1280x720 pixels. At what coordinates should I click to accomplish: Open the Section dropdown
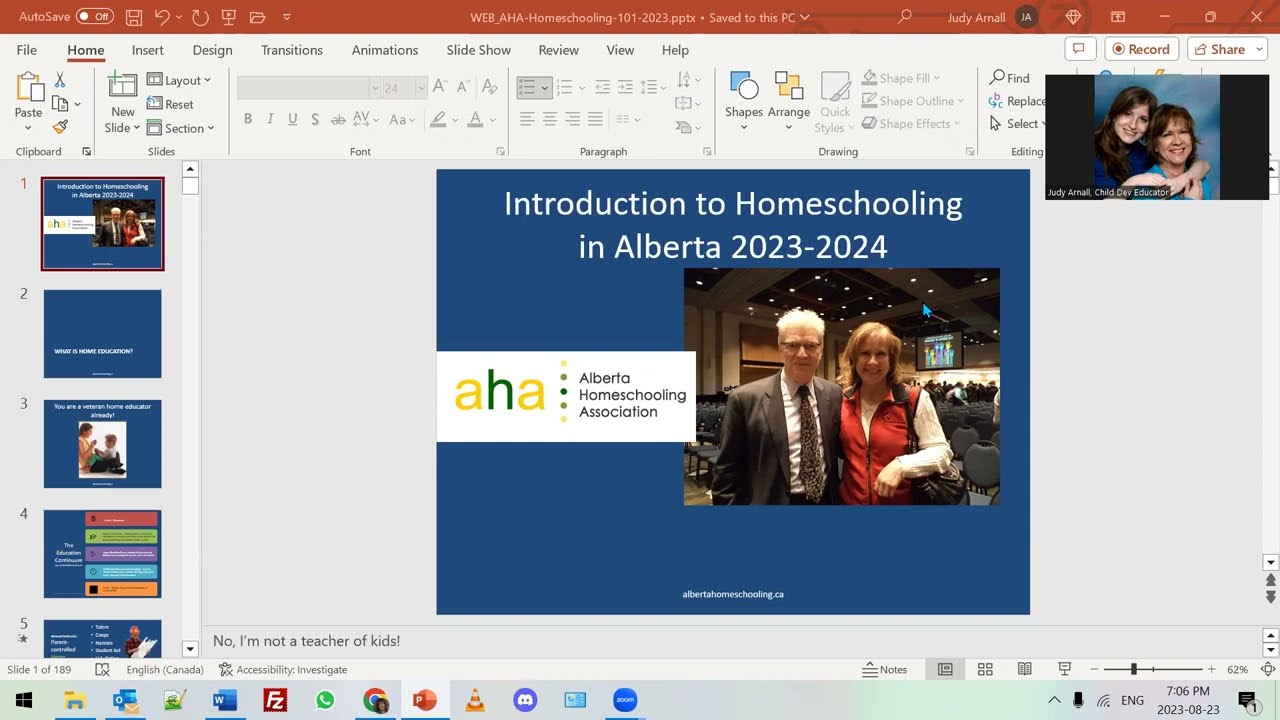(x=182, y=128)
